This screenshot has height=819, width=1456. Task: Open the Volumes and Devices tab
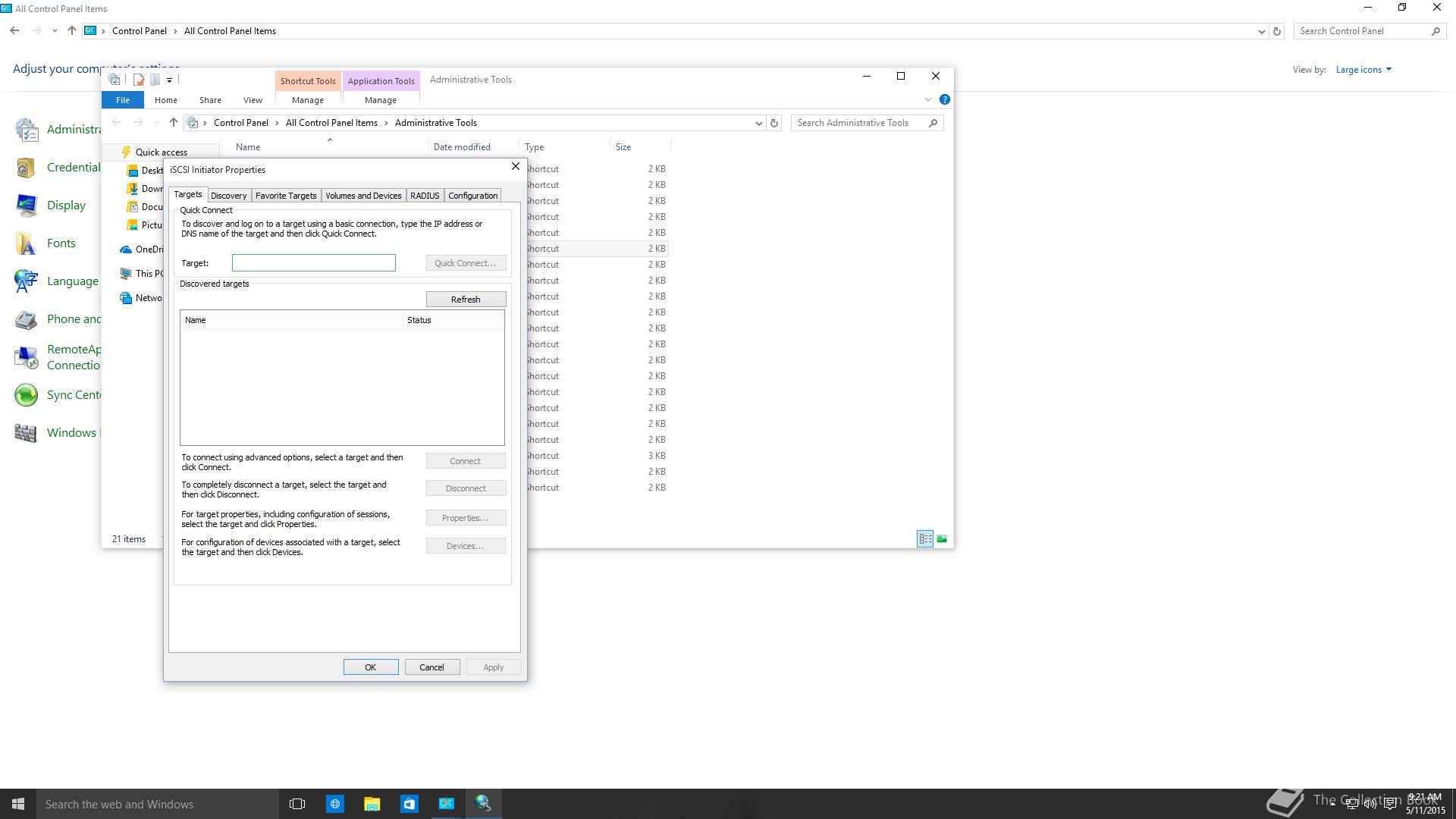[x=363, y=196]
